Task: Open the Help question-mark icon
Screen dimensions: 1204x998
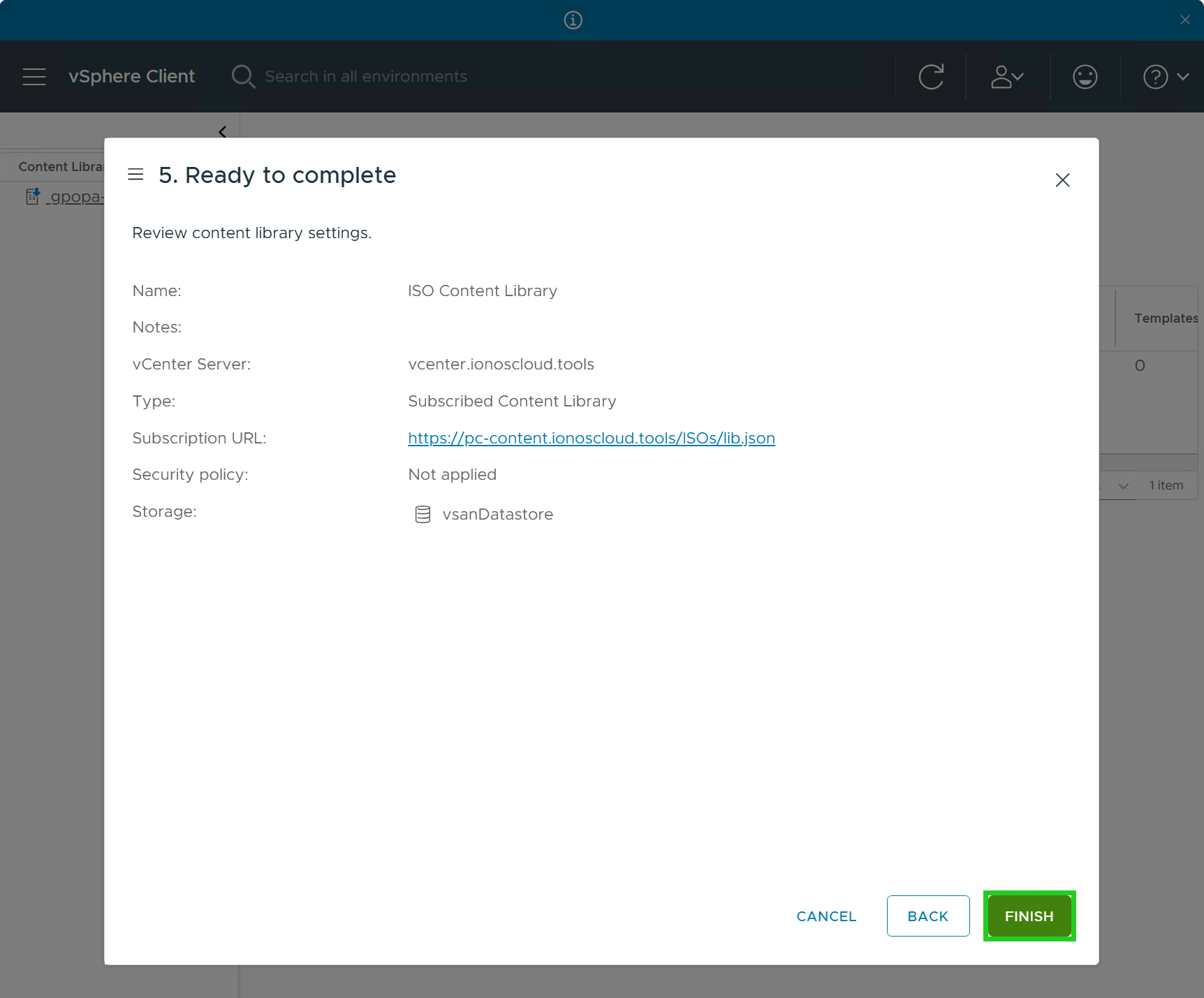Action: (1156, 77)
